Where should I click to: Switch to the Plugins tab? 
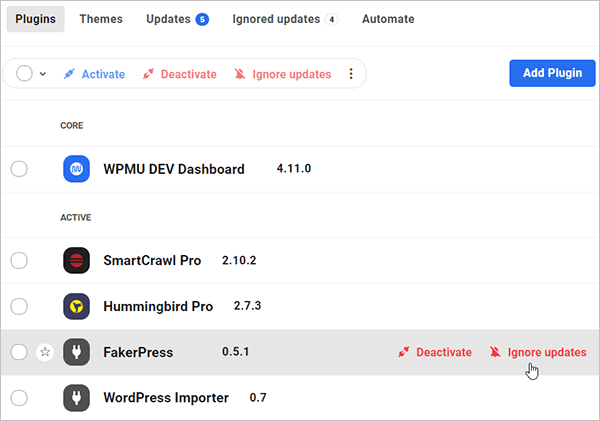pyautogui.click(x=36, y=19)
